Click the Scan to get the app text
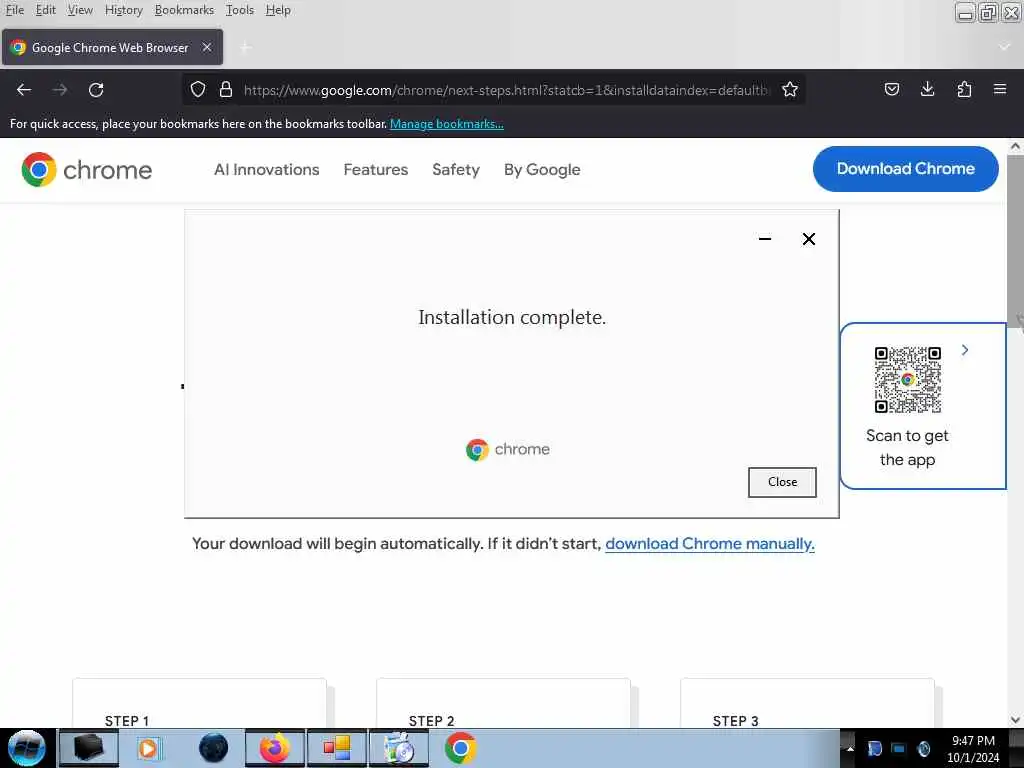 tap(907, 447)
